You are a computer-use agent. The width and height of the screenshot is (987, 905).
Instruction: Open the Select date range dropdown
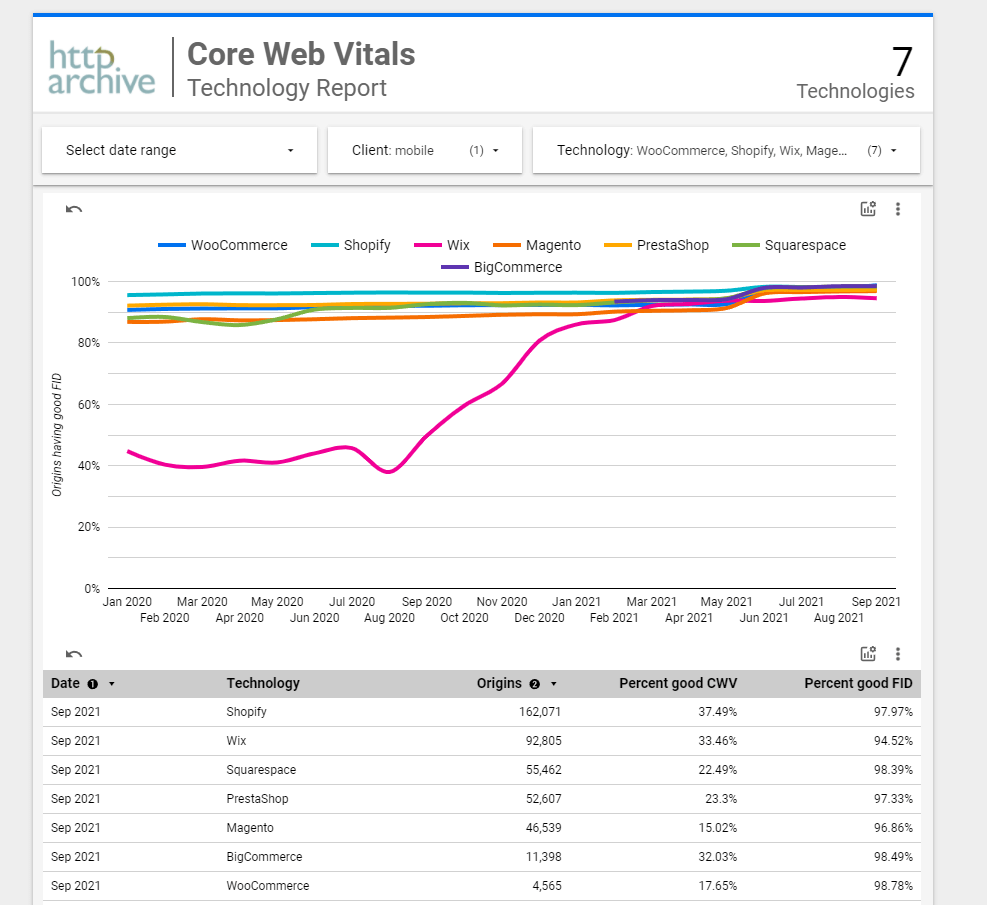(179, 150)
